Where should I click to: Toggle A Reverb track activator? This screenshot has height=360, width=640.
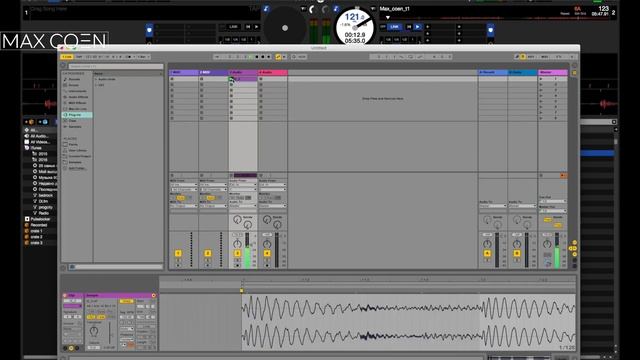(487, 253)
